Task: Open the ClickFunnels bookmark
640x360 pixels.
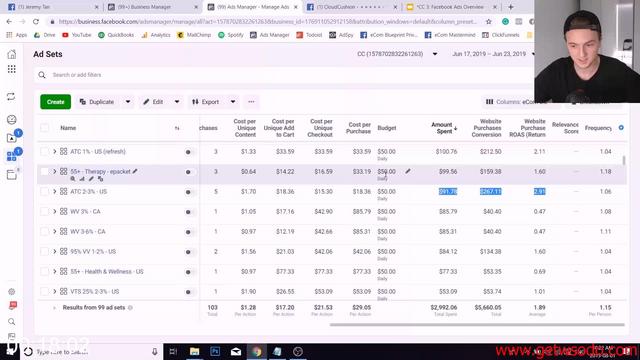Action: 501,35
